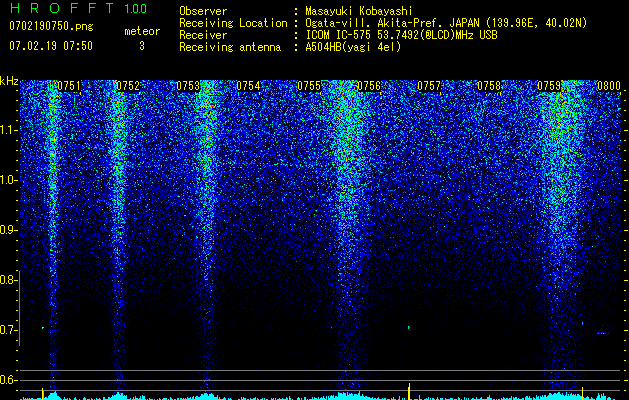Click the 0753 time marker
The image size is (629, 400).
(x=188, y=86)
